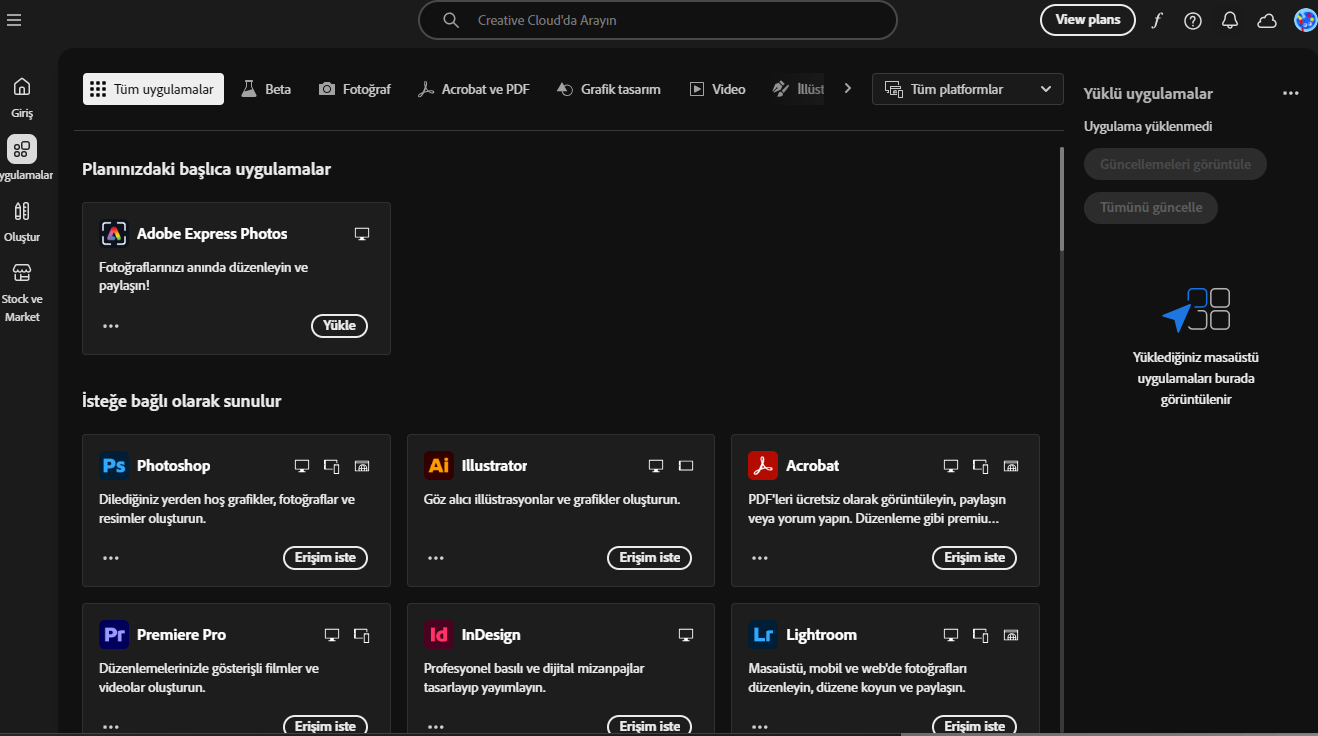Expand the Tüm platformlar dropdown
Image resolution: width=1318 pixels, height=736 pixels.
968,89
